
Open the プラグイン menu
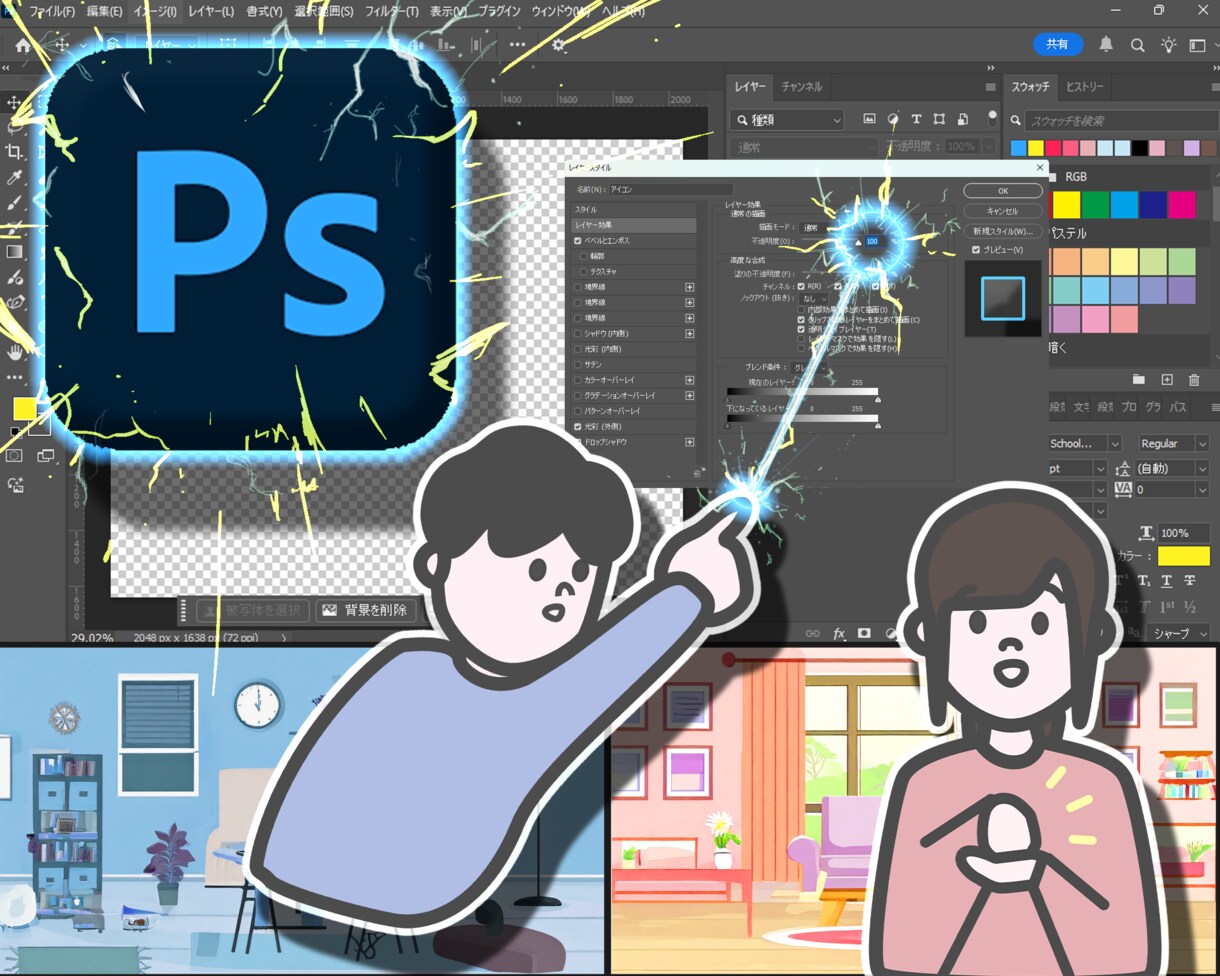point(499,11)
